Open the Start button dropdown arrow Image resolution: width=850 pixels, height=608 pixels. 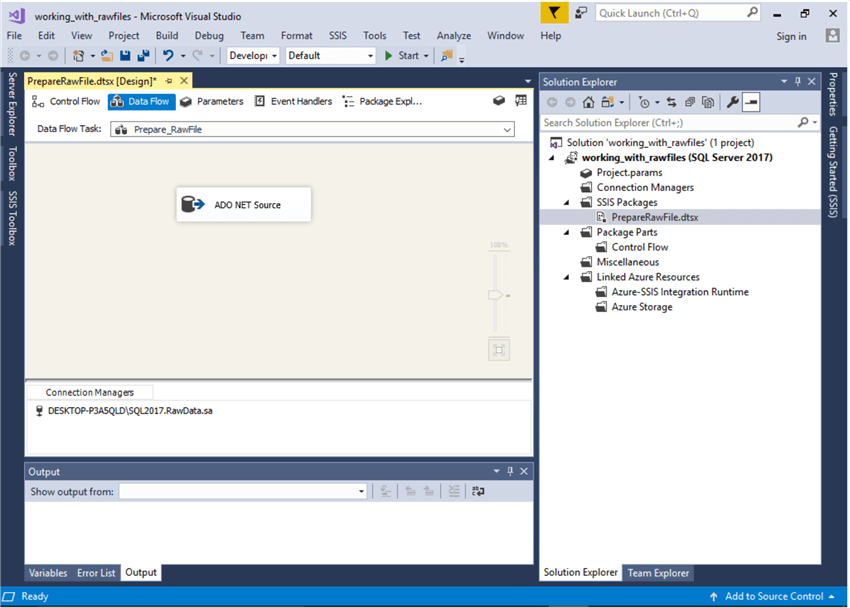(x=426, y=56)
